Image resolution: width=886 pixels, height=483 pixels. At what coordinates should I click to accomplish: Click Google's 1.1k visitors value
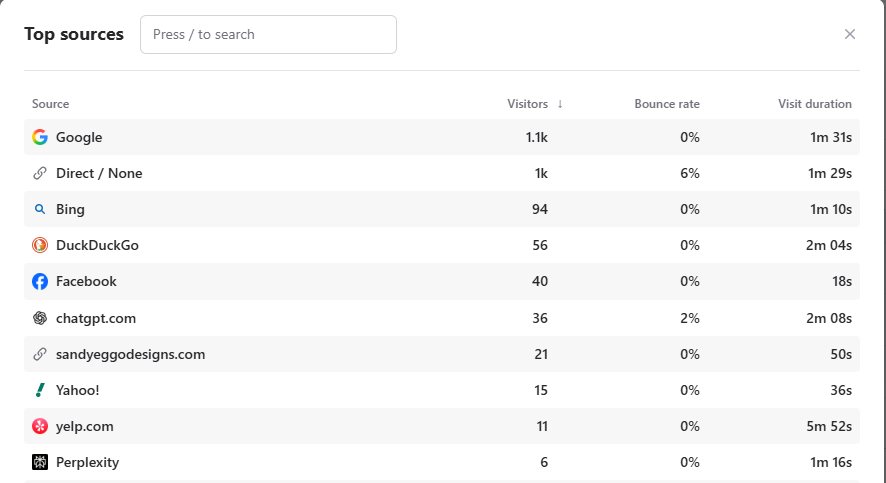pyautogui.click(x=536, y=137)
